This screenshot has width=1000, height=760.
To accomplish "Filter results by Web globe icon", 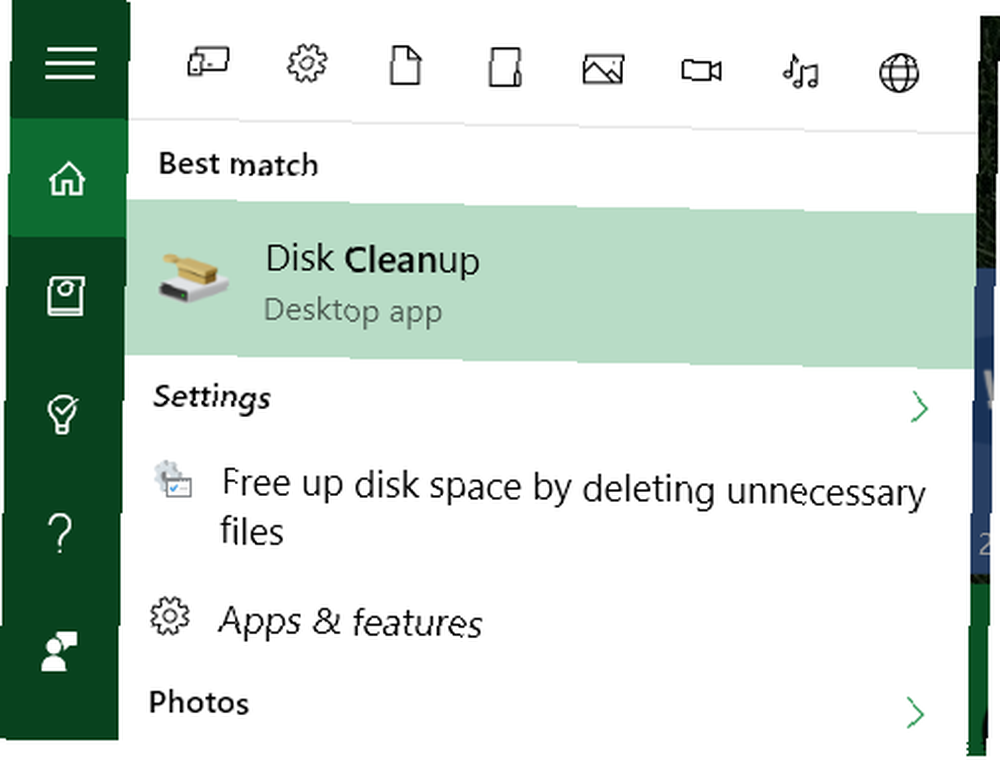I will coord(899,73).
